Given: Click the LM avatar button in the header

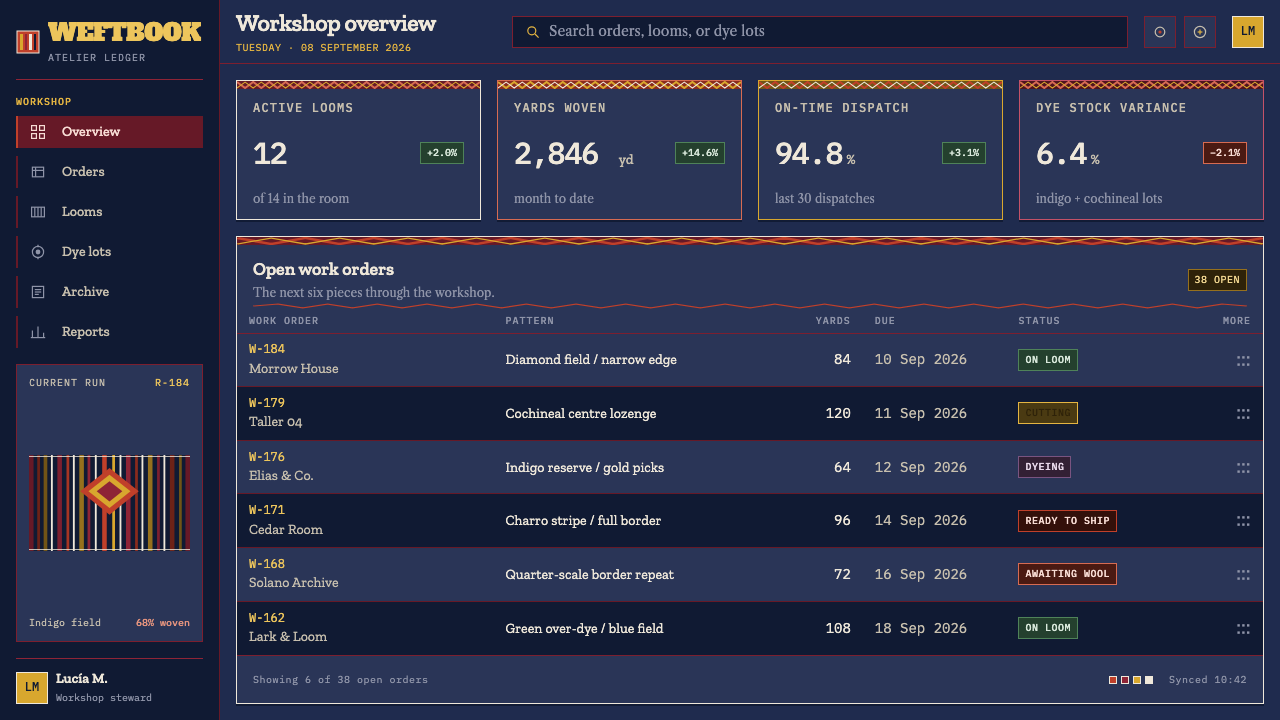Looking at the screenshot, I should [1248, 32].
